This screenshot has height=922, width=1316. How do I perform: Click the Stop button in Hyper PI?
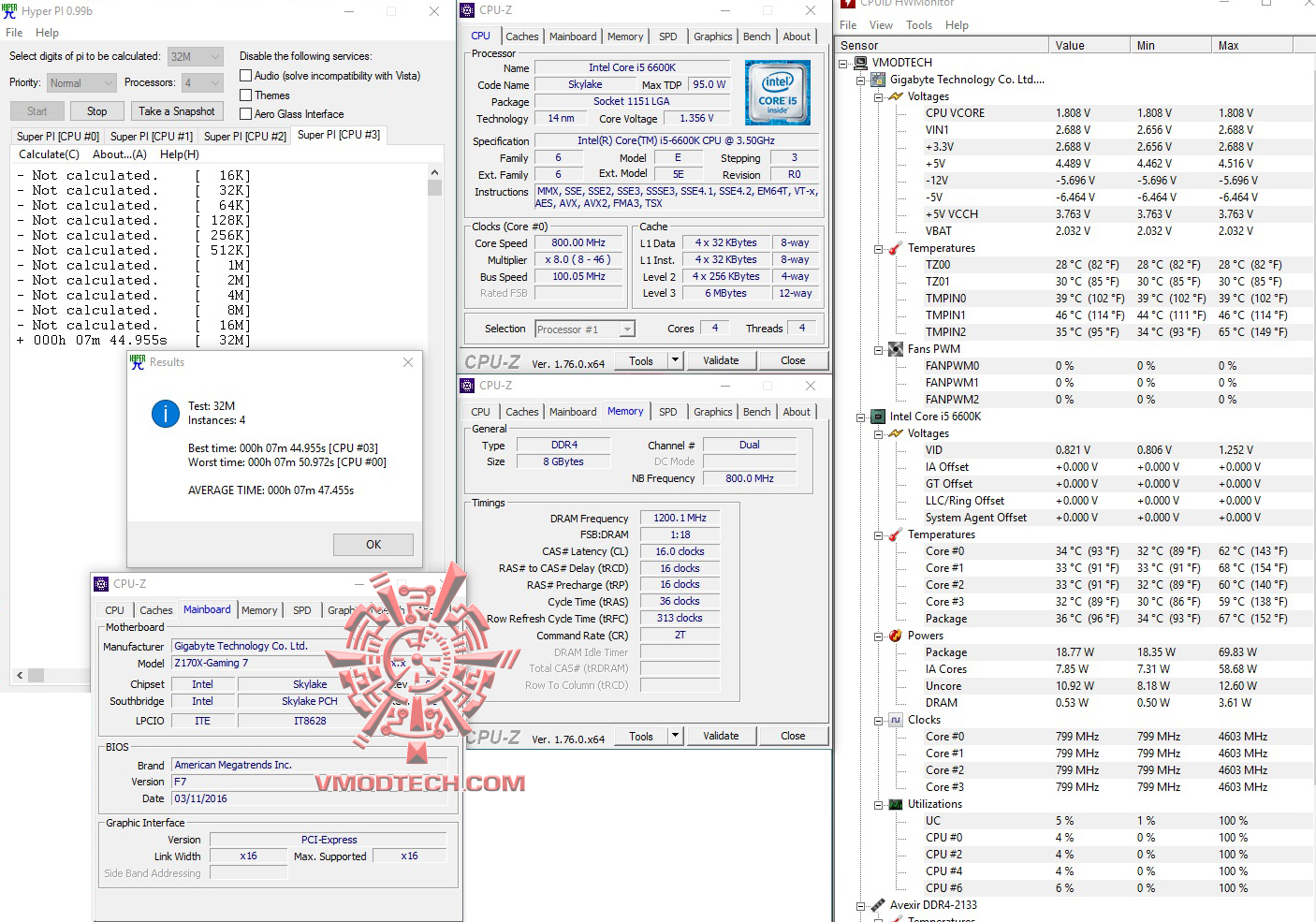tap(97, 111)
